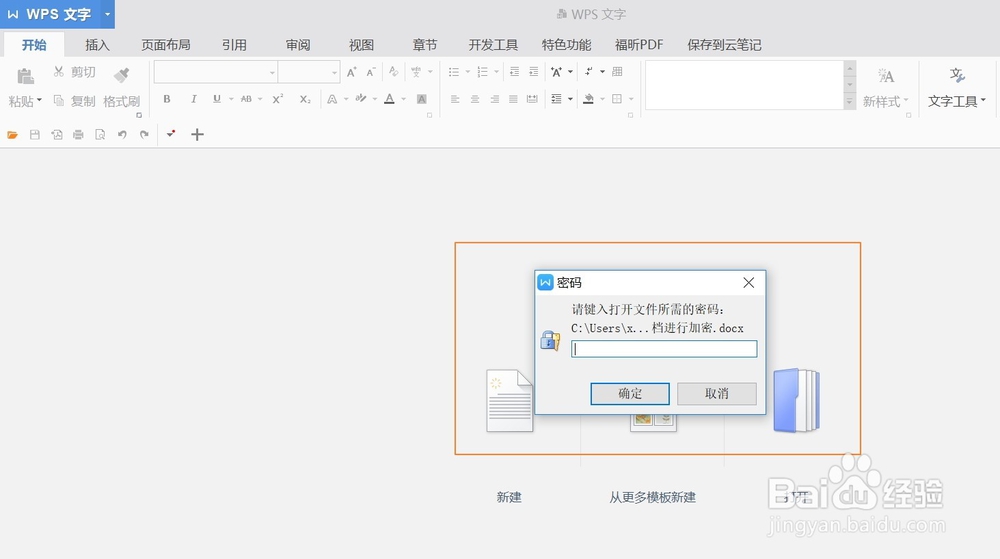Switch to 页面布局 tab
Image resolution: width=1000 pixels, height=559 pixels.
point(166,45)
